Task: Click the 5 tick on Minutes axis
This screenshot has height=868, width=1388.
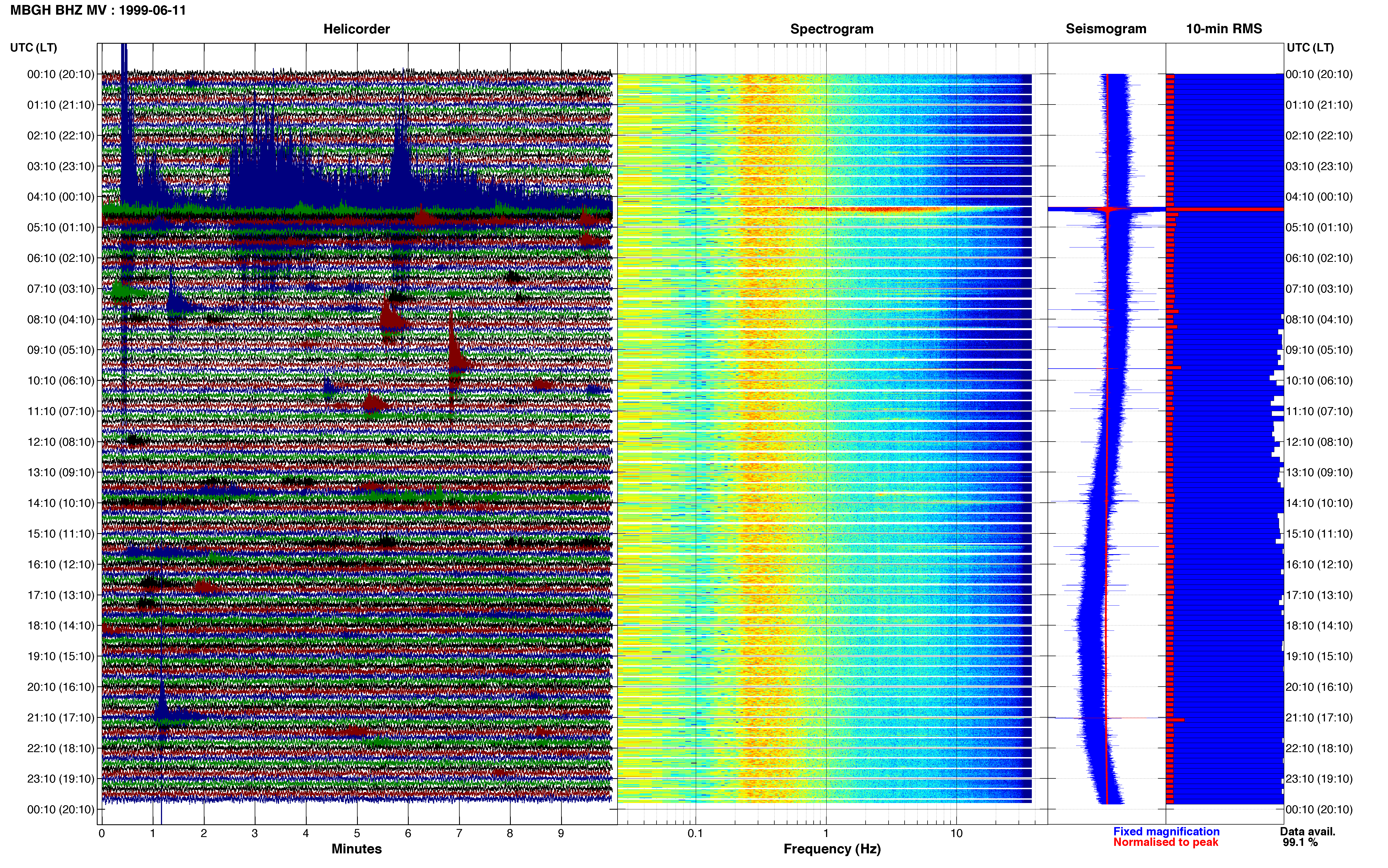Action: (357, 833)
